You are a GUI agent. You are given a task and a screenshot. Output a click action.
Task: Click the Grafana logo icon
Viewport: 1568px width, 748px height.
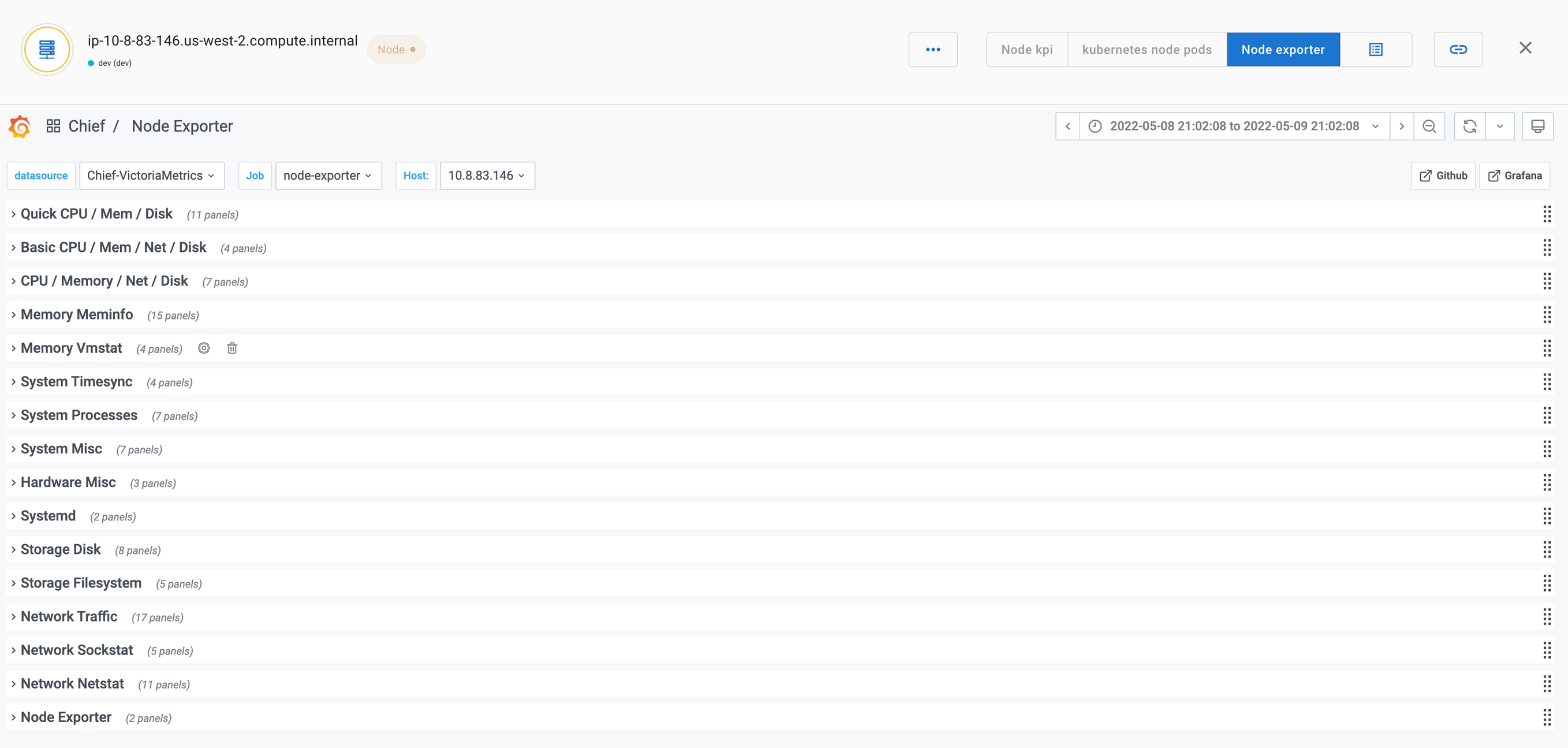point(20,126)
